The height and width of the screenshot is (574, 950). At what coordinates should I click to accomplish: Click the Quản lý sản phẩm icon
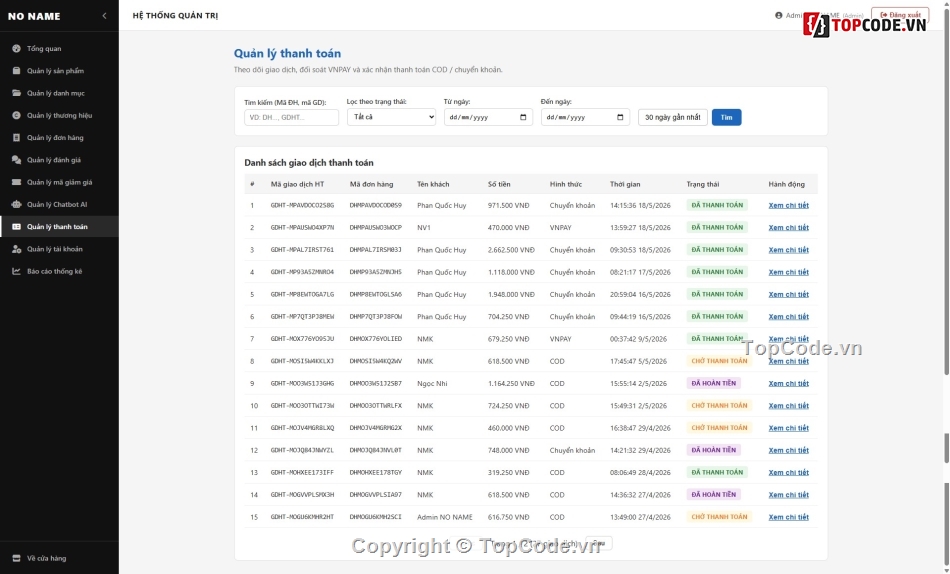tap(16, 71)
